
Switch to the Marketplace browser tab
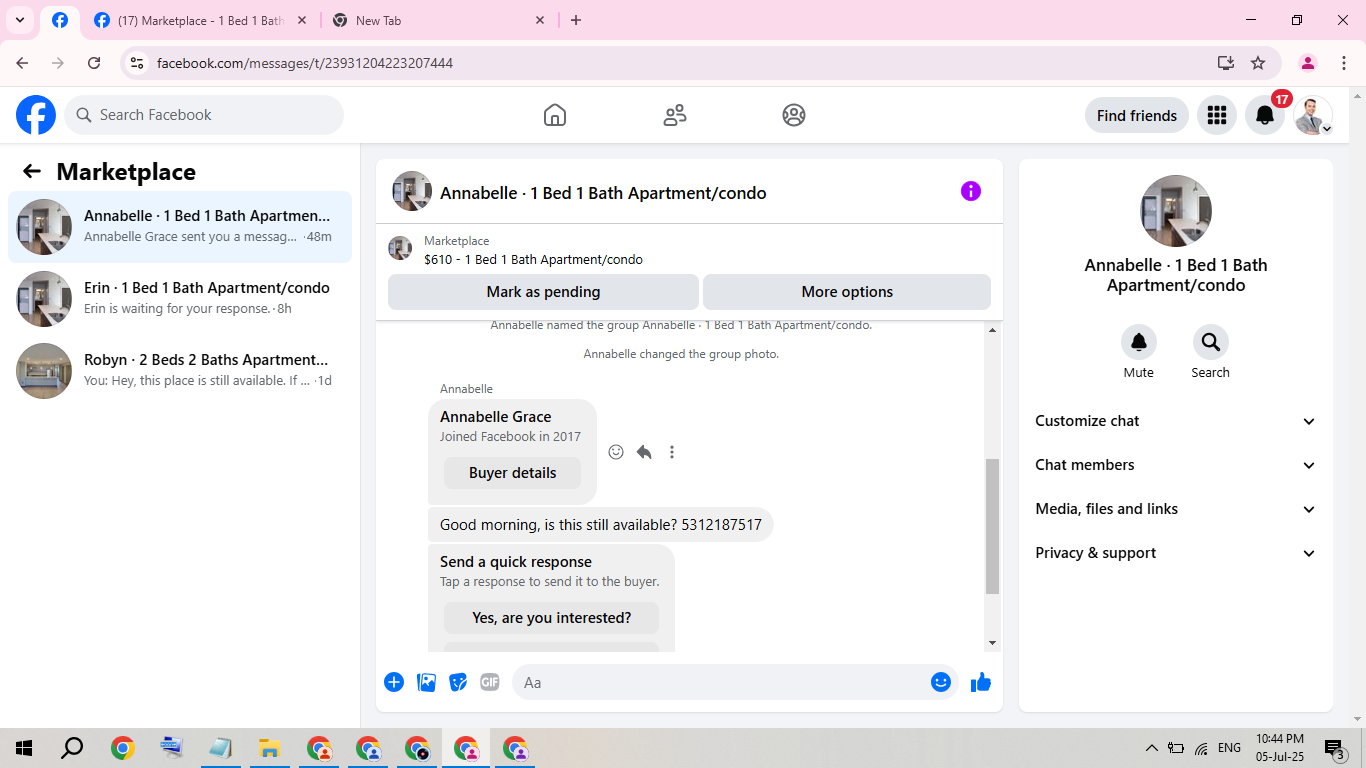coord(201,20)
